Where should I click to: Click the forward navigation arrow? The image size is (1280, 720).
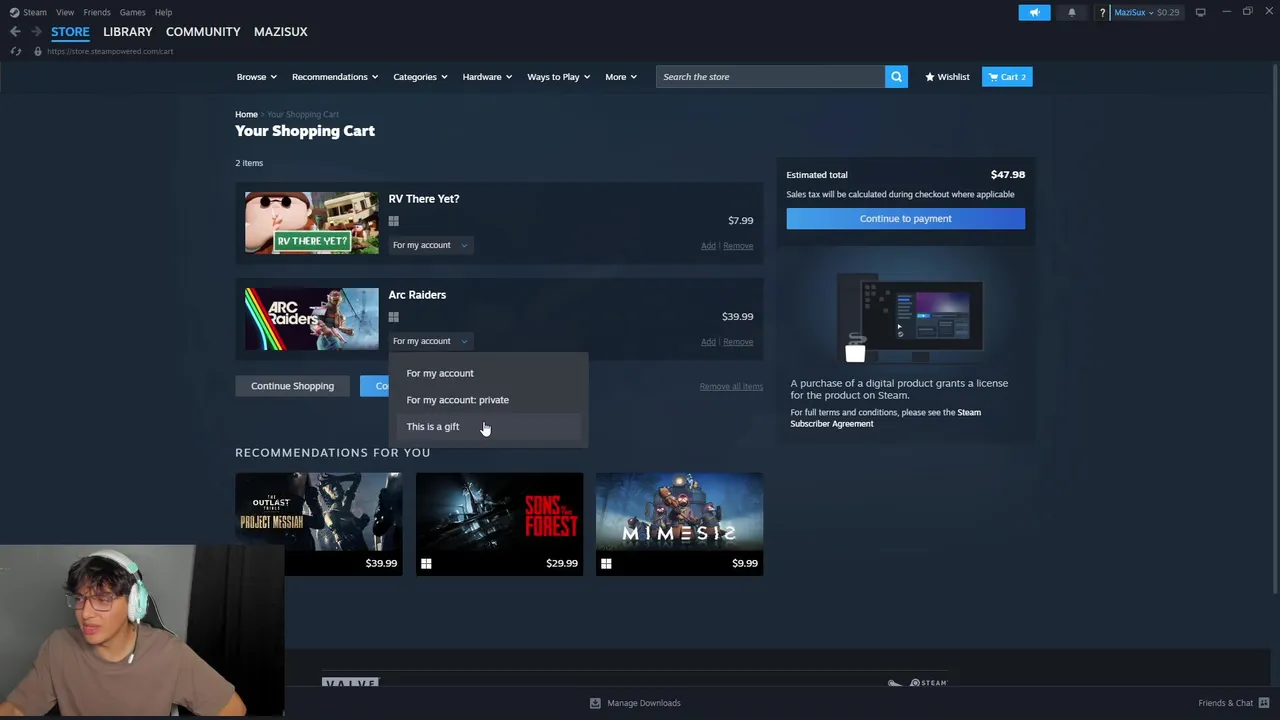[37, 32]
